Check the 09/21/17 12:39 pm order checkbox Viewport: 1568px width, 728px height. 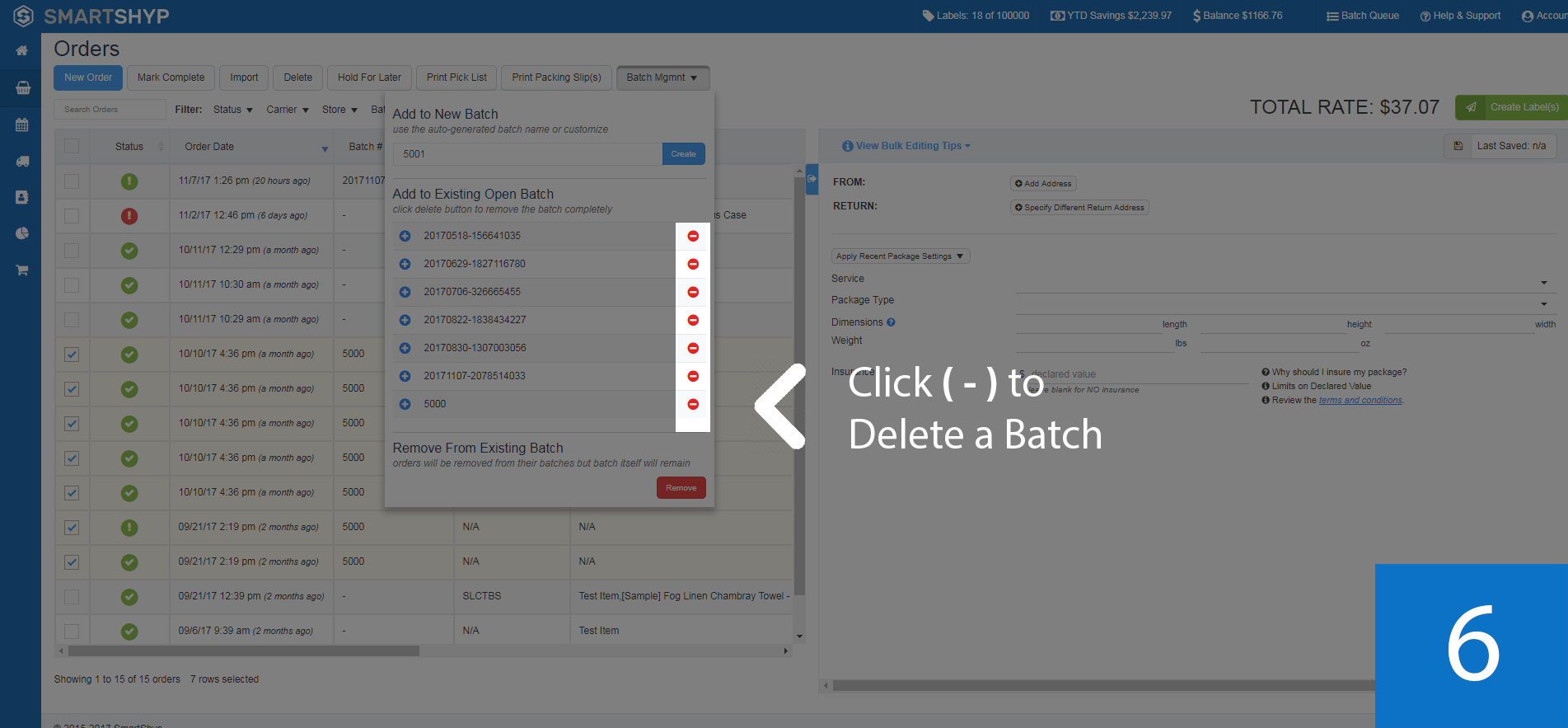tap(72, 597)
